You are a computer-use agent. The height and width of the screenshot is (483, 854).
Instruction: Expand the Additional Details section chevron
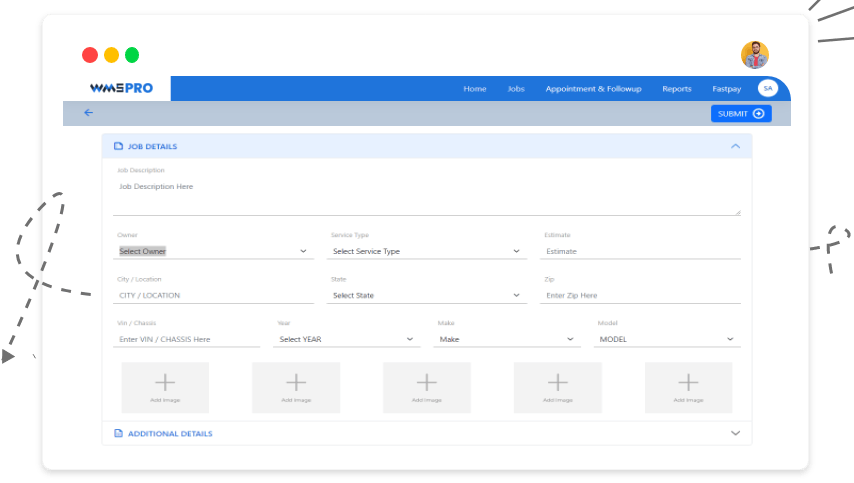(x=735, y=434)
